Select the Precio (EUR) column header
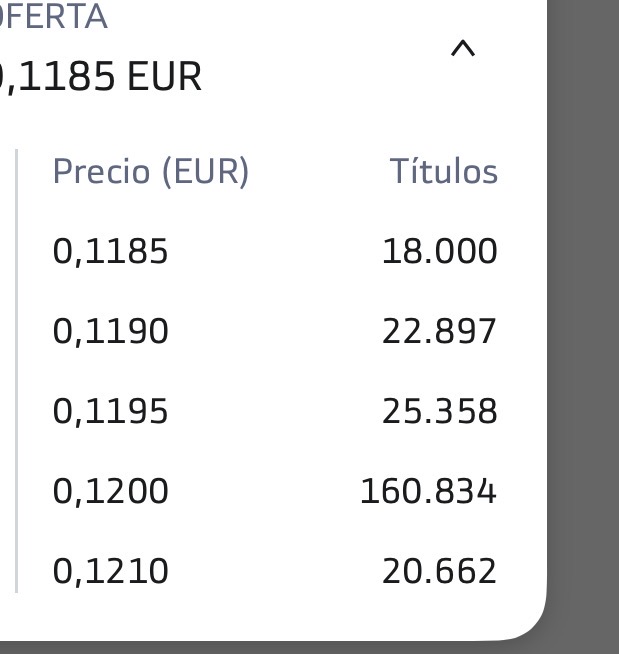The height and width of the screenshot is (654, 619). pos(151,171)
